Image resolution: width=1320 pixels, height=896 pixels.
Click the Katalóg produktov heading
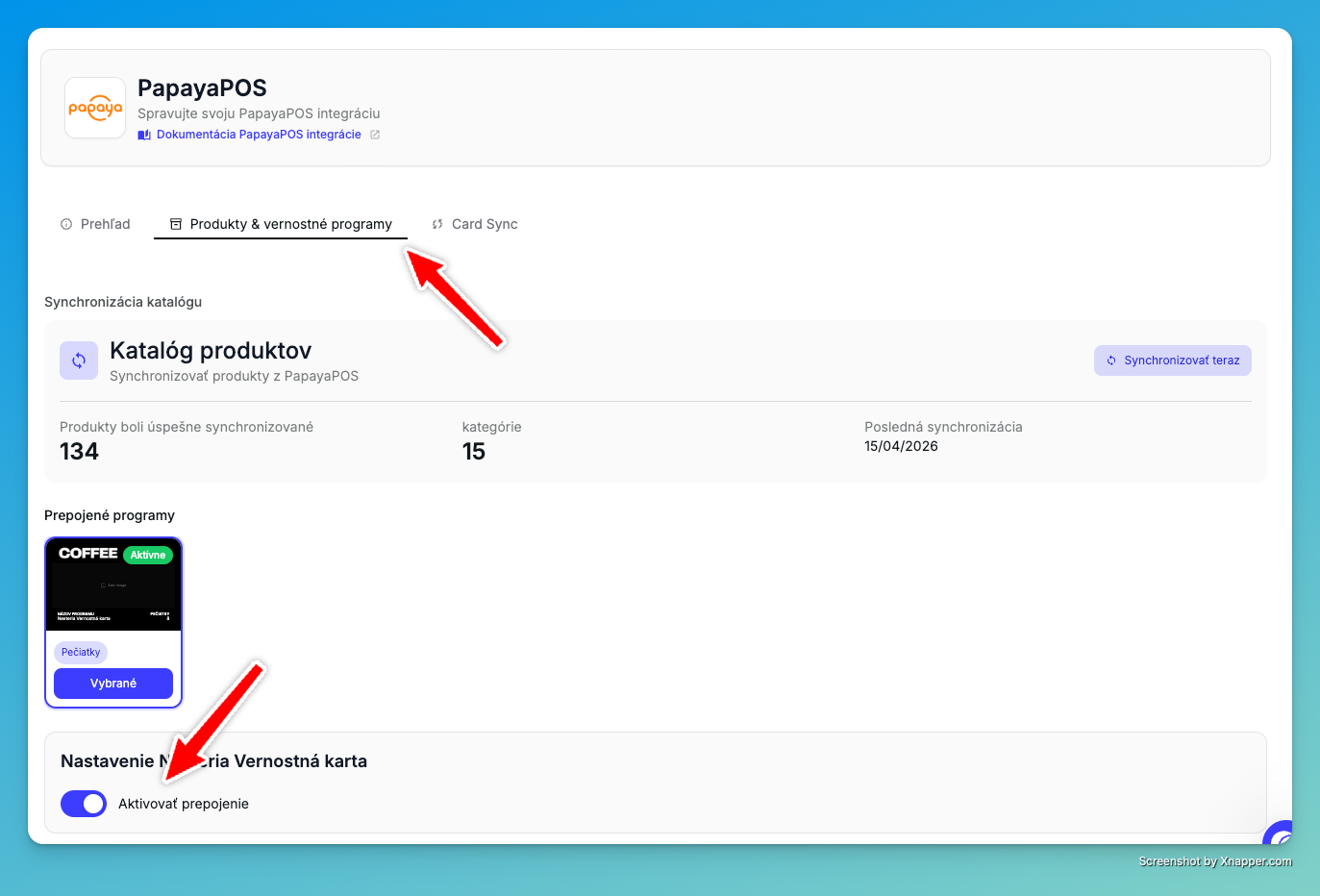pos(211,350)
